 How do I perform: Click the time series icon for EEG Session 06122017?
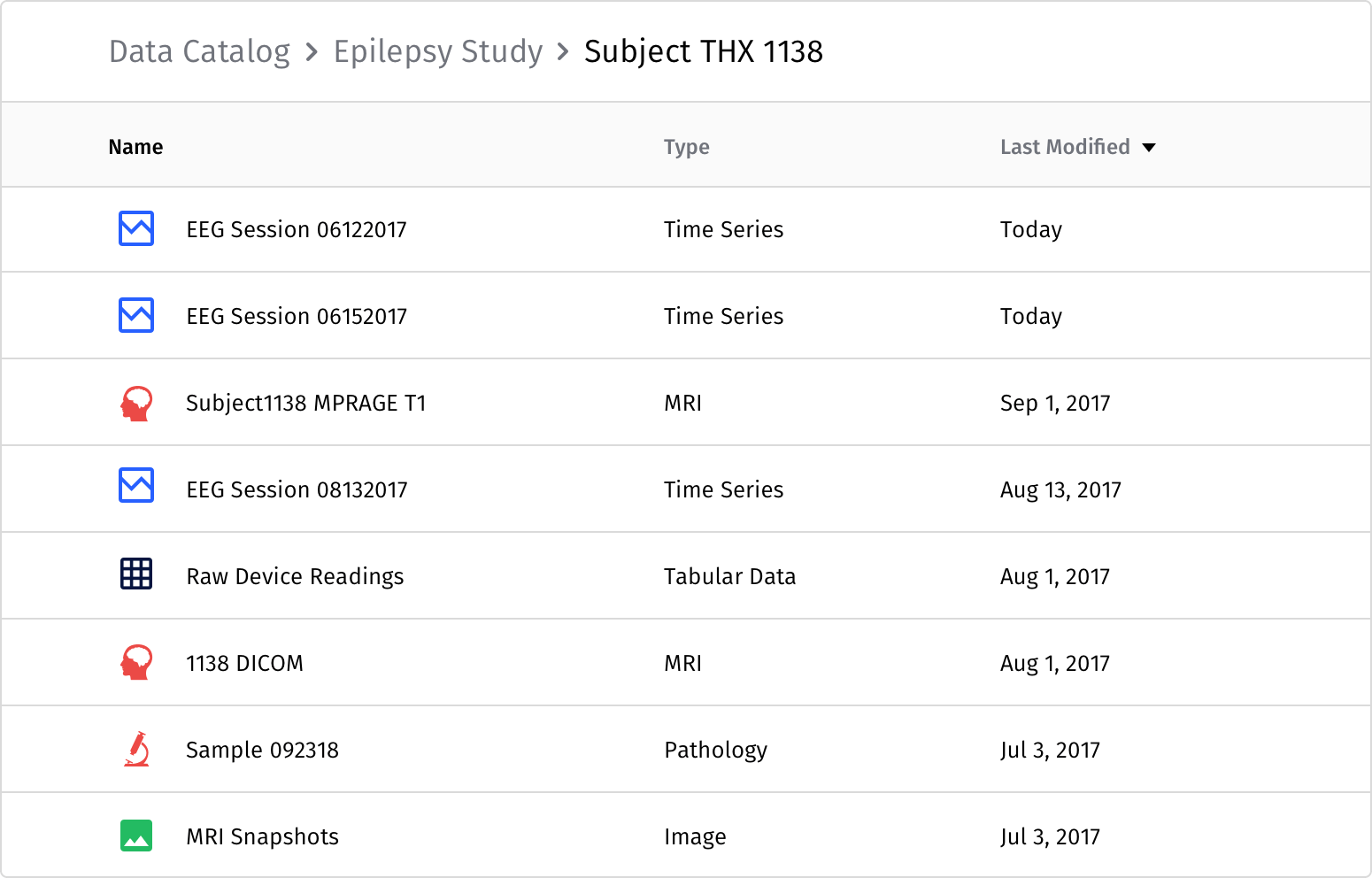coord(136,228)
